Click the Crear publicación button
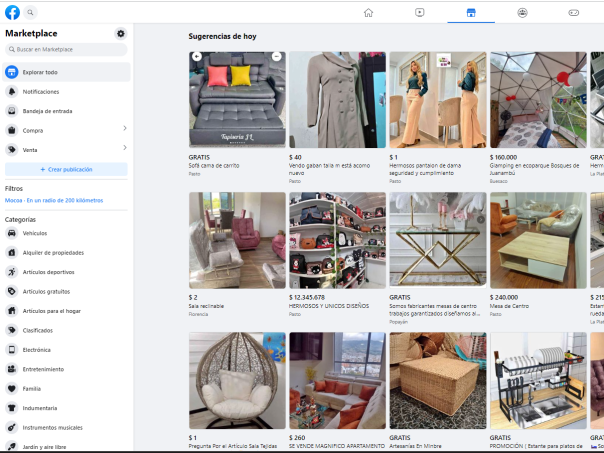This screenshot has width=604, height=453. (x=66, y=169)
